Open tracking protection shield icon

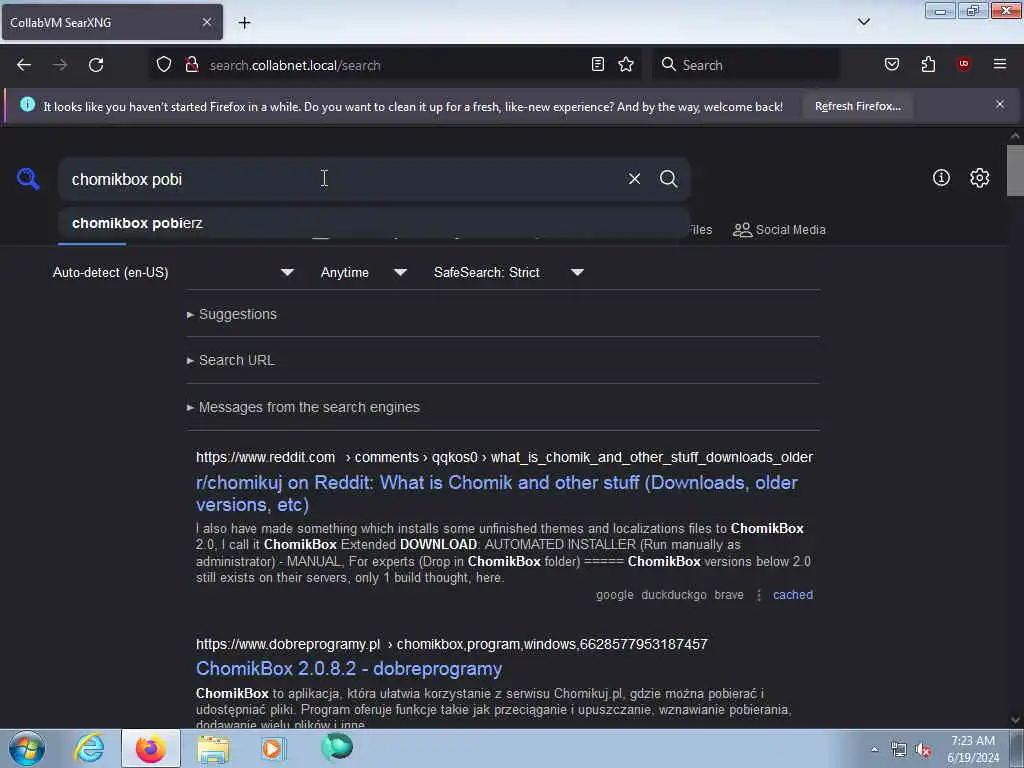(164, 65)
